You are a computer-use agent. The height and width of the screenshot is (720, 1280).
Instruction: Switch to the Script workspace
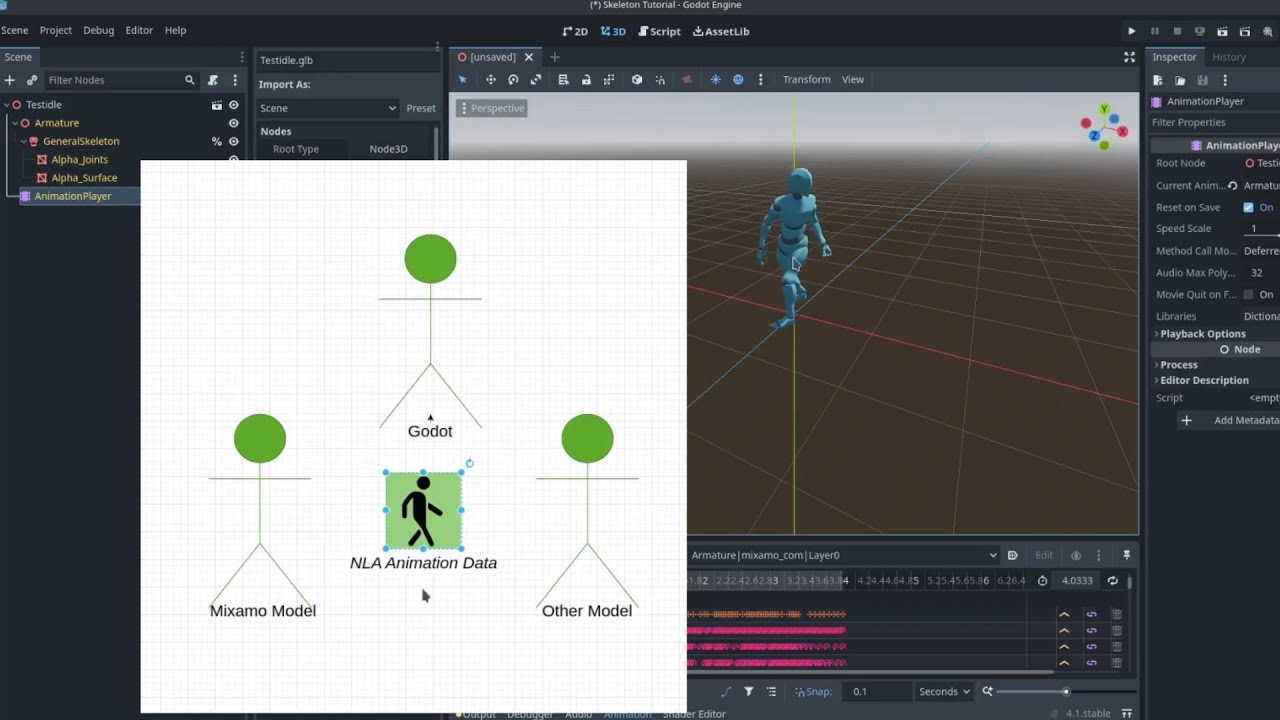coord(659,31)
